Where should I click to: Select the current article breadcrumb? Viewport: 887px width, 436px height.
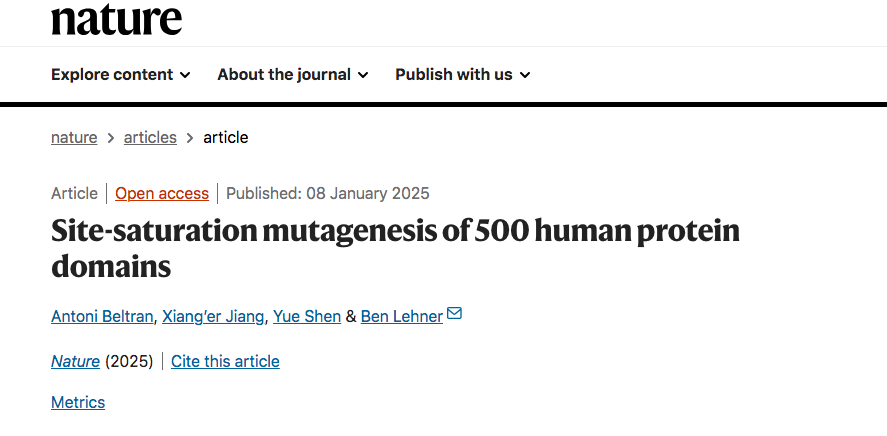point(226,137)
